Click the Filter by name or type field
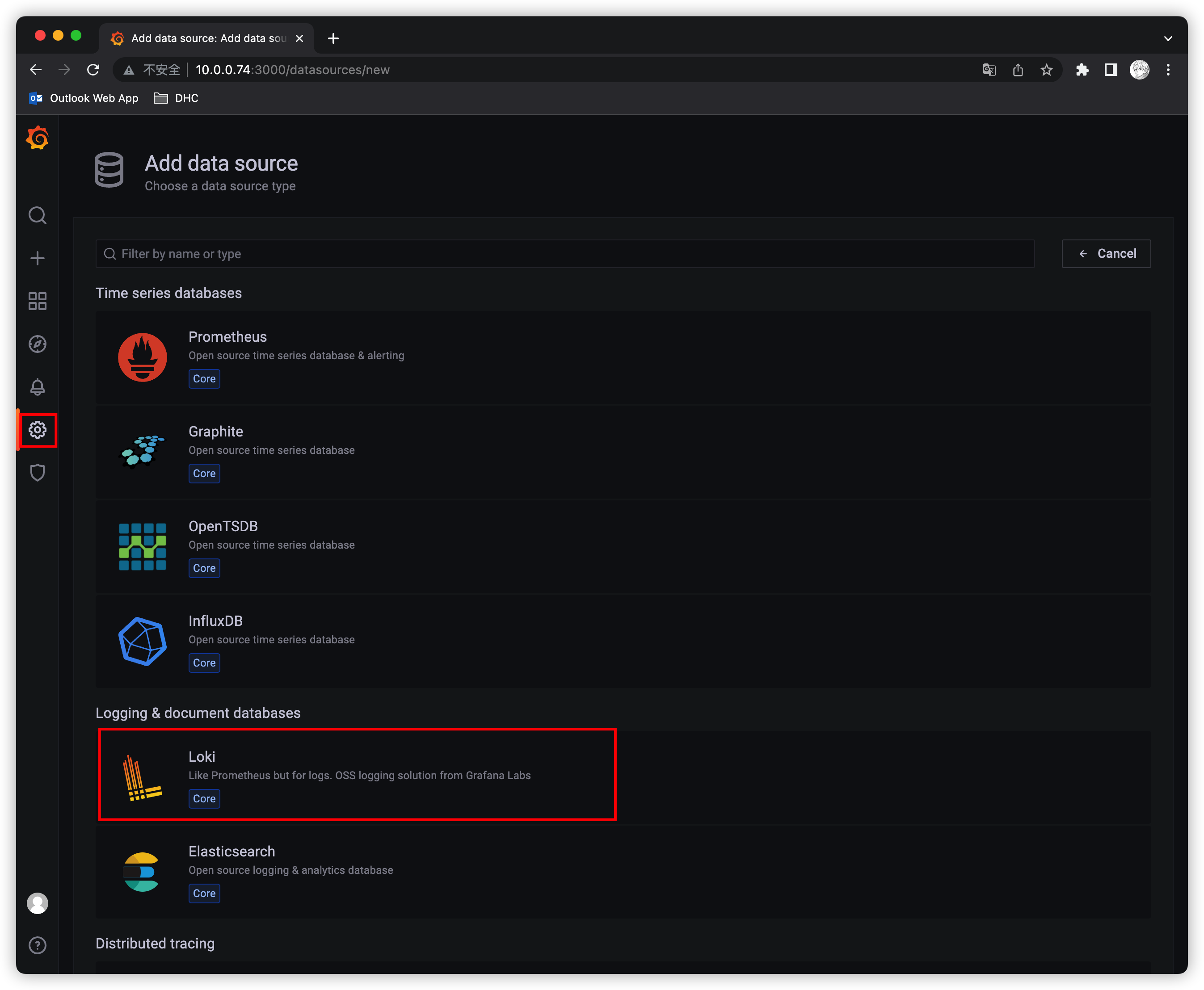Image resolution: width=1204 pixels, height=990 pixels. pos(564,254)
